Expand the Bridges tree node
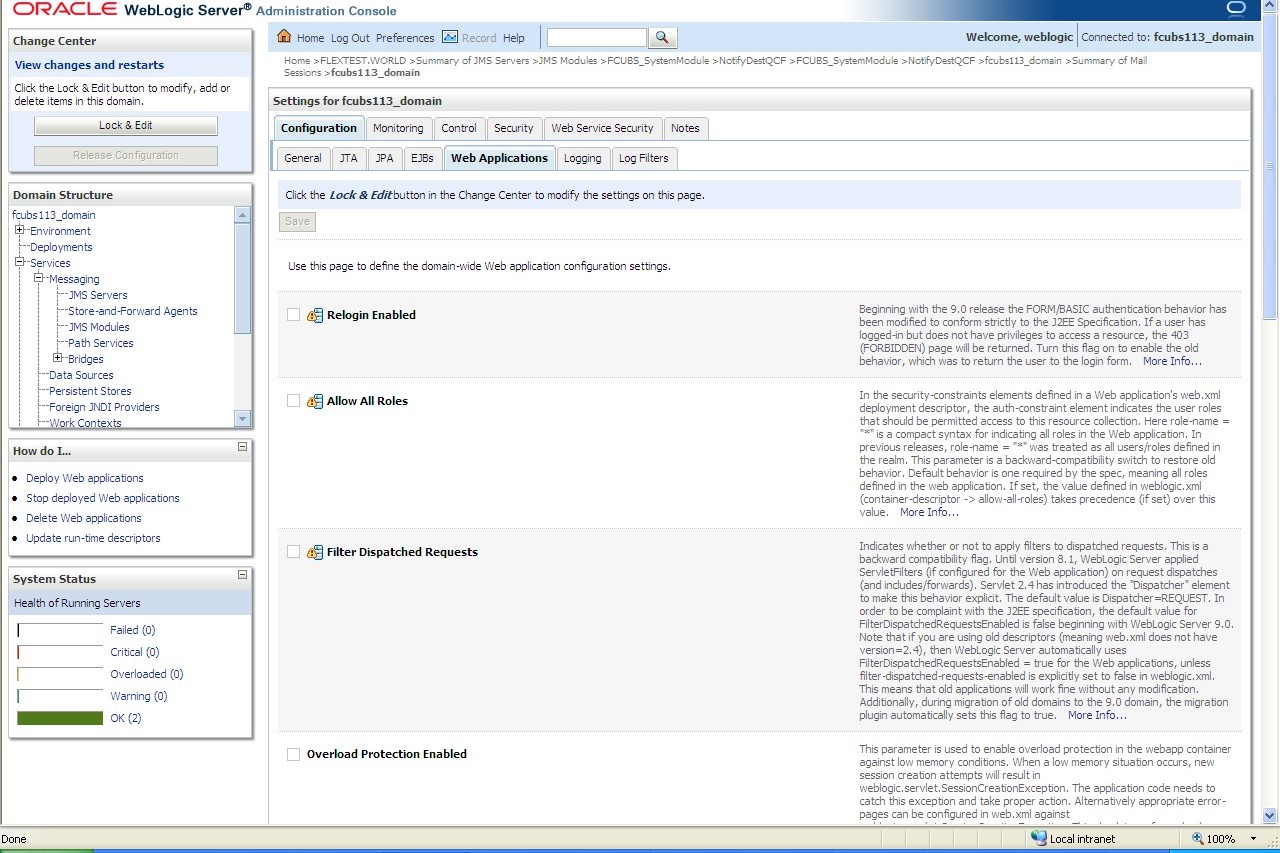Image resolution: width=1280 pixels, height=853 pixels. [58, 358]
